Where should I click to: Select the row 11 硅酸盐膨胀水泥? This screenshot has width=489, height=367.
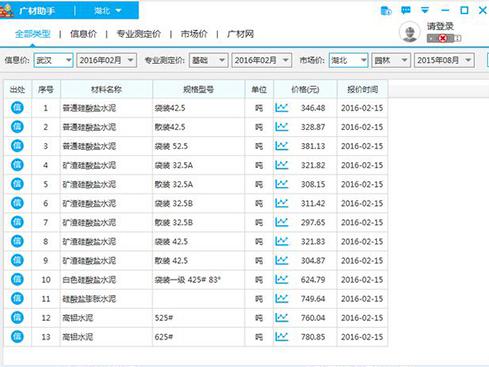coord(196,299)
